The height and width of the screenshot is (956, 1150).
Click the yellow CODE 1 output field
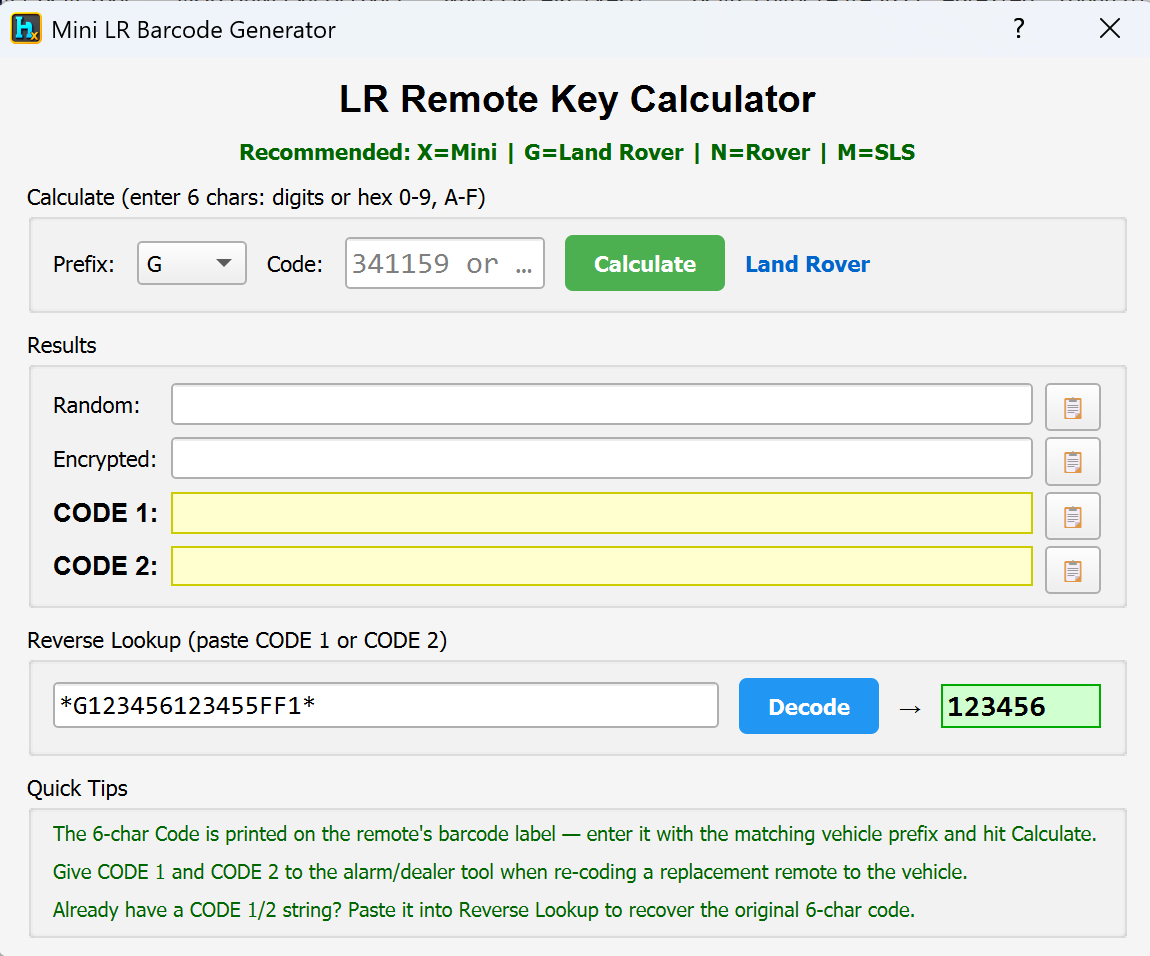(601, 513)
